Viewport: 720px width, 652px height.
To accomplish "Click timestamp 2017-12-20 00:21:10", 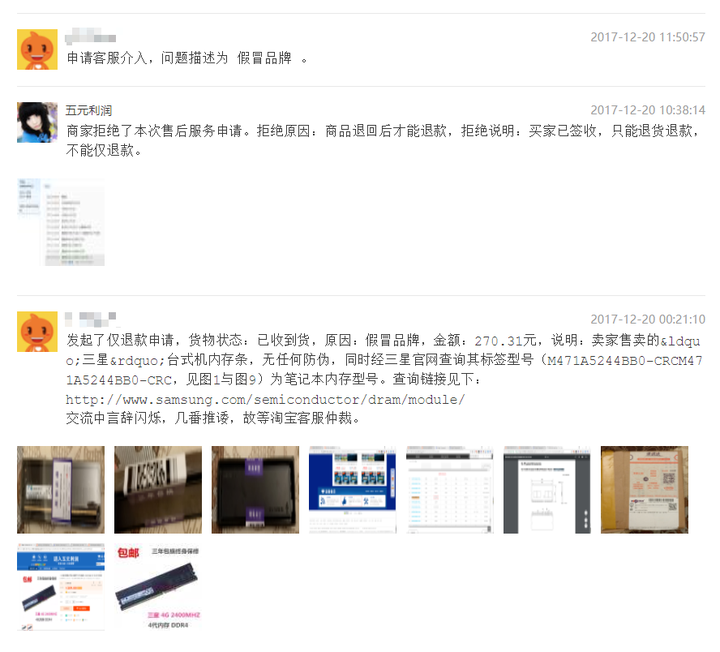I will 647,319.
